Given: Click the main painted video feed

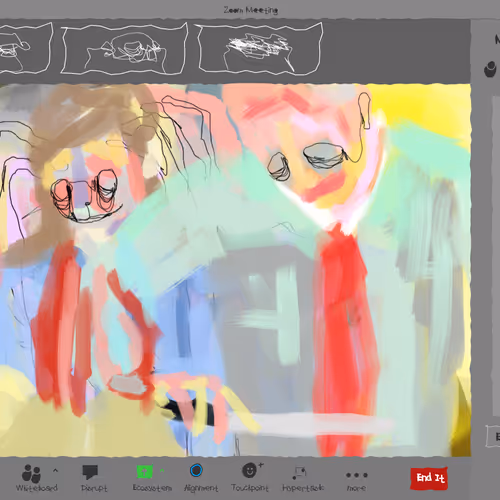Looking at the screenshot, I should click(235, 270).
